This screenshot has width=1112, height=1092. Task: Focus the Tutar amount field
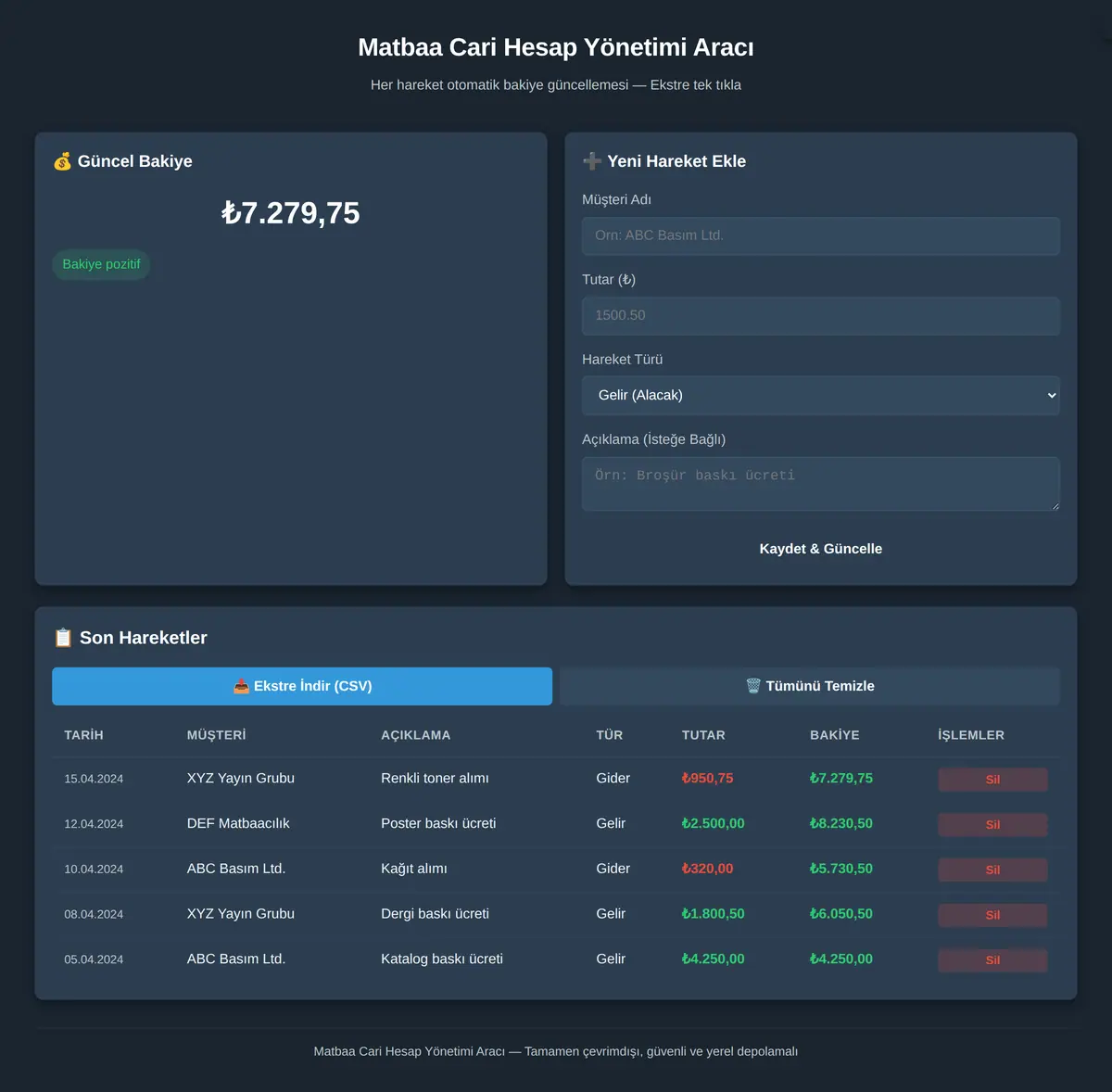point(821,315)
